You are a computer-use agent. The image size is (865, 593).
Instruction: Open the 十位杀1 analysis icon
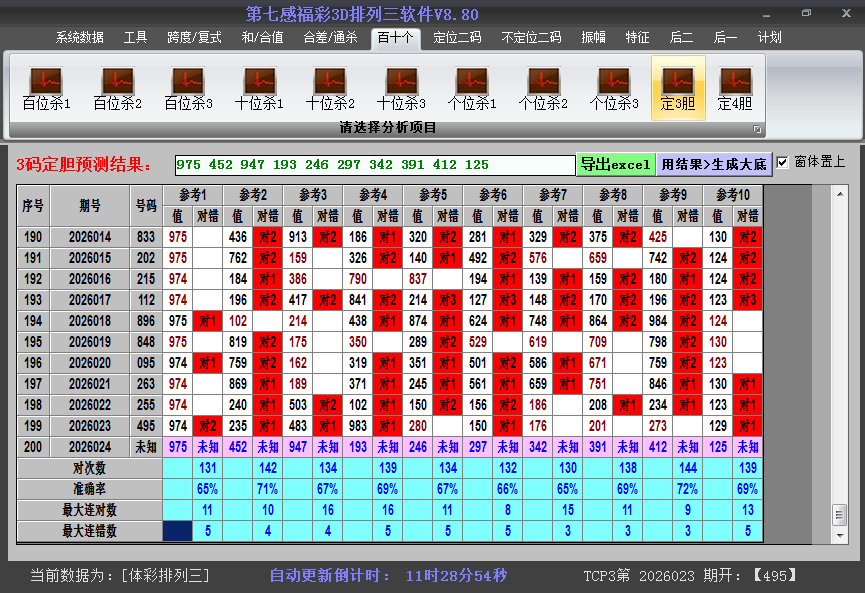coord(259,88)
